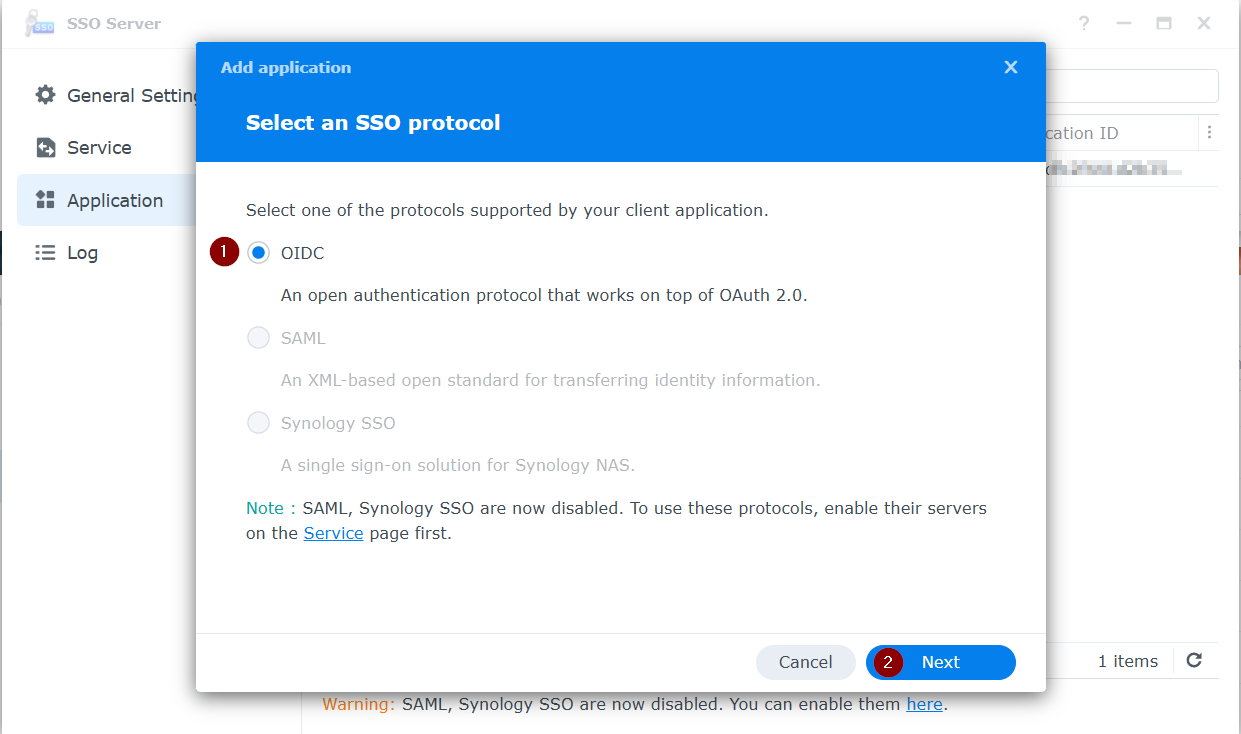Open the Service section in sidebar
Screen dimensions: 1241x734
[x=109, y=147]
